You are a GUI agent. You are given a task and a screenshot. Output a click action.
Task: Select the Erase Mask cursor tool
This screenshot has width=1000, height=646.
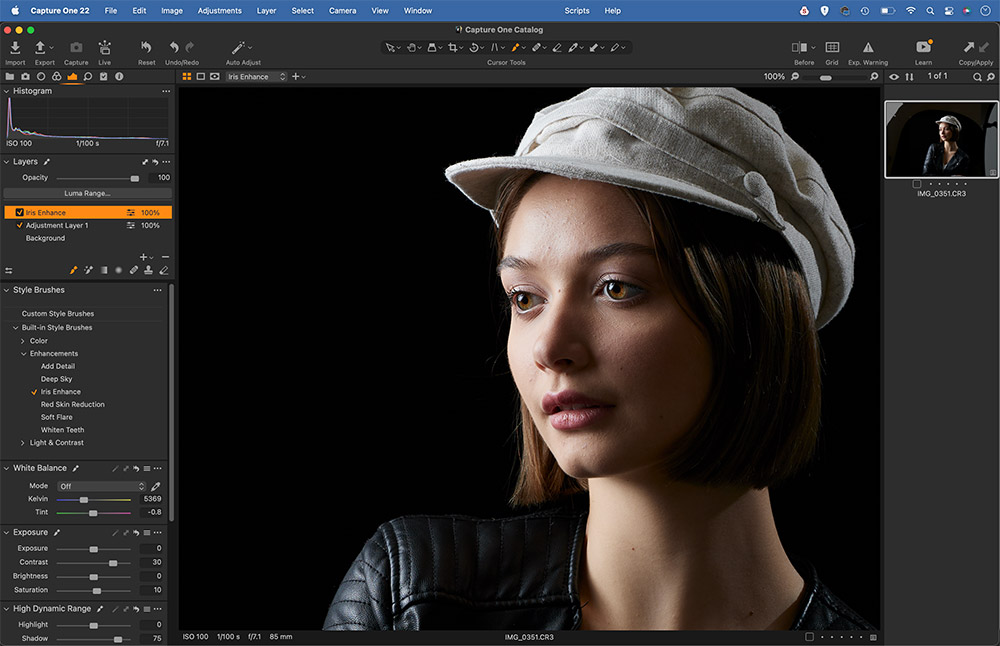(x=557, y=48)
